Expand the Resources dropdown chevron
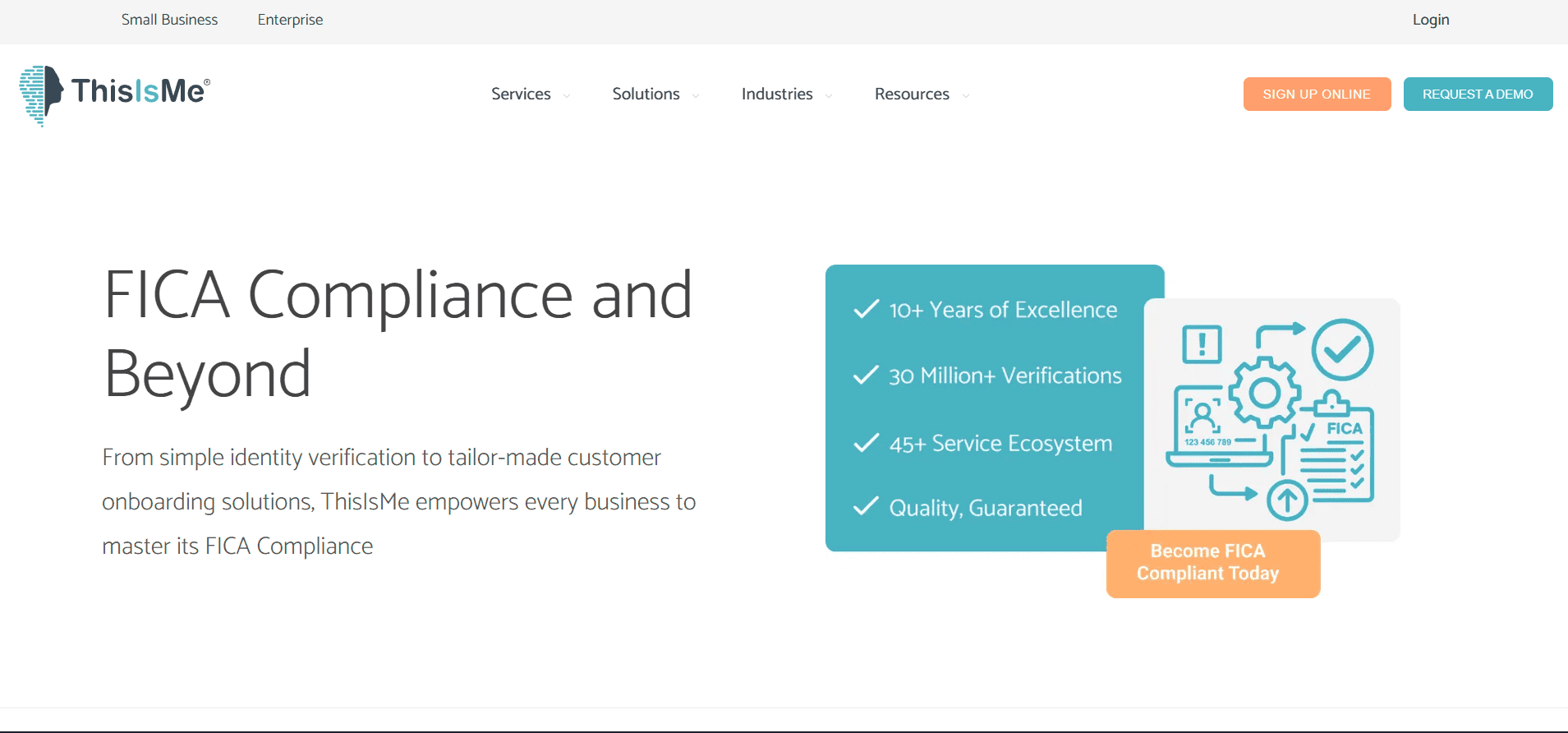 [966, 96]
